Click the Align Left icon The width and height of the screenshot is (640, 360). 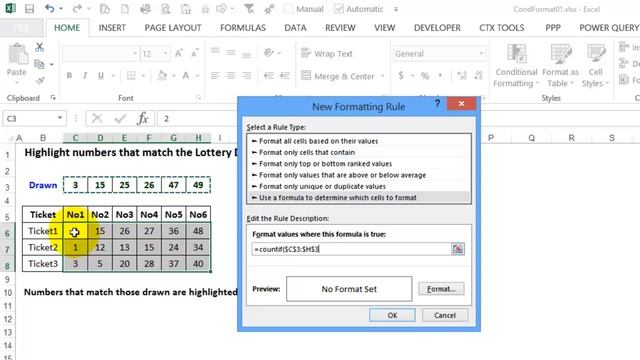click(215, 76)
